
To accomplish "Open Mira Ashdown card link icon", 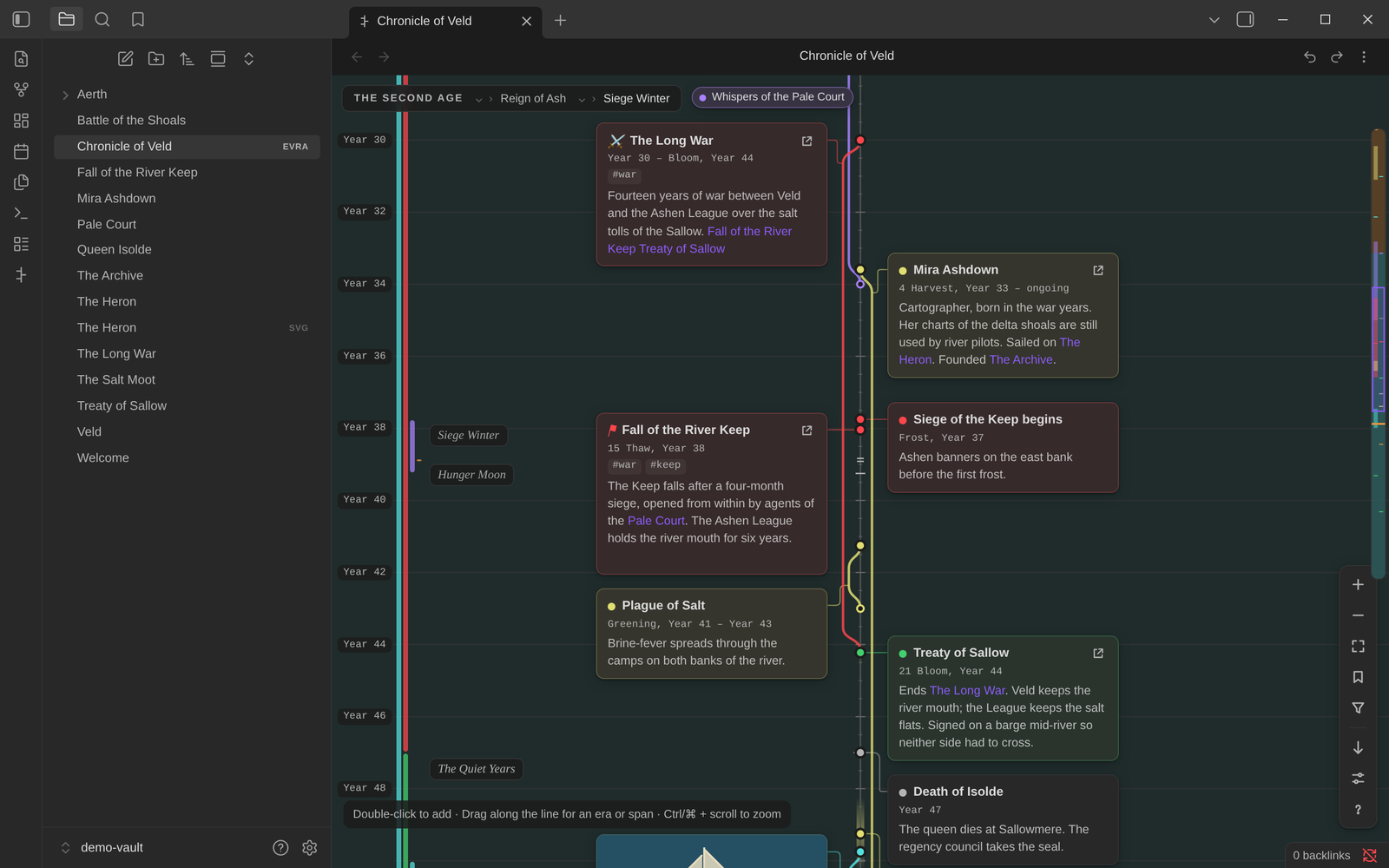I will (1098, 270).
